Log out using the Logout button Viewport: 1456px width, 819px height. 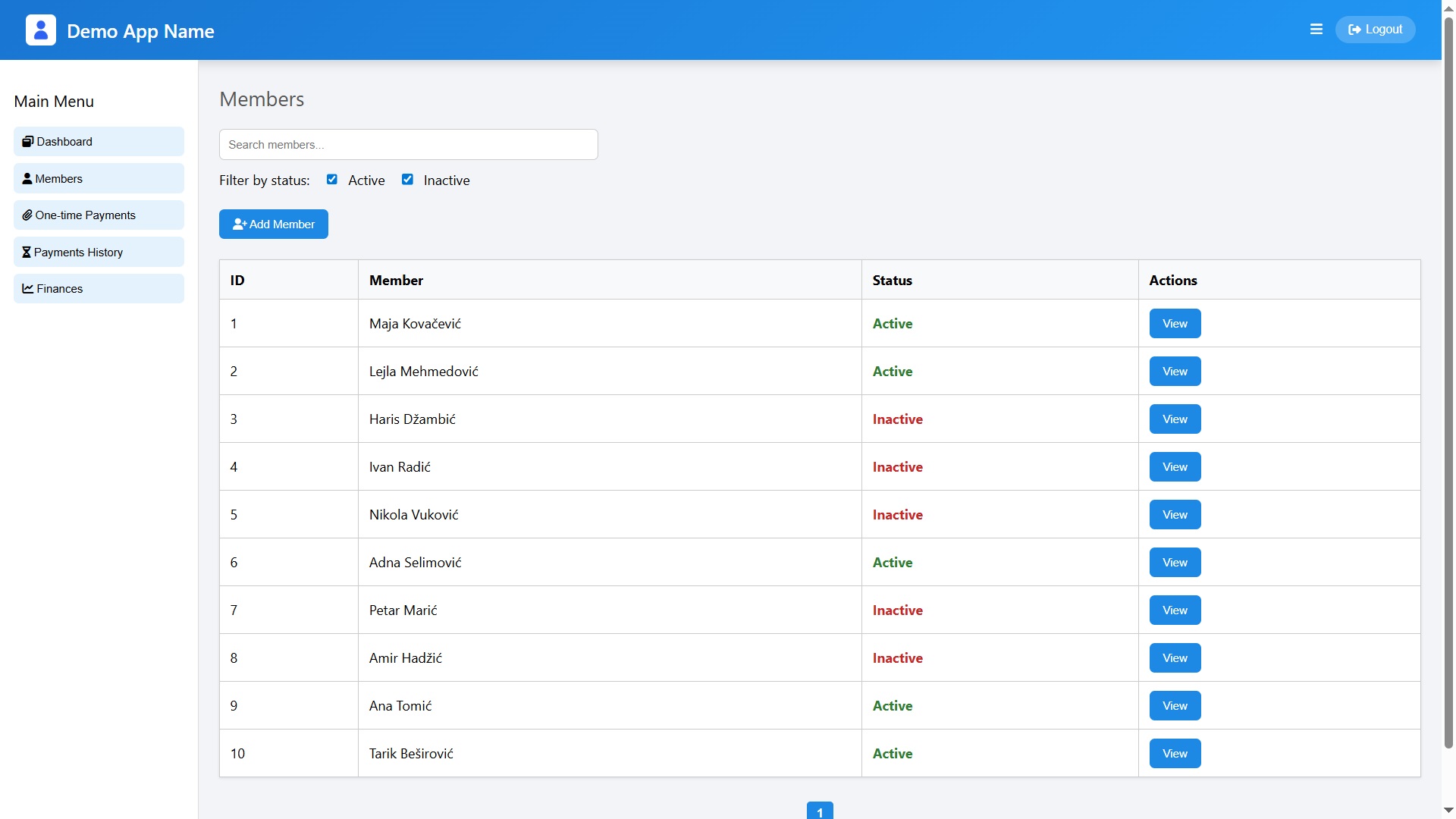click(x=1375, y=30)
